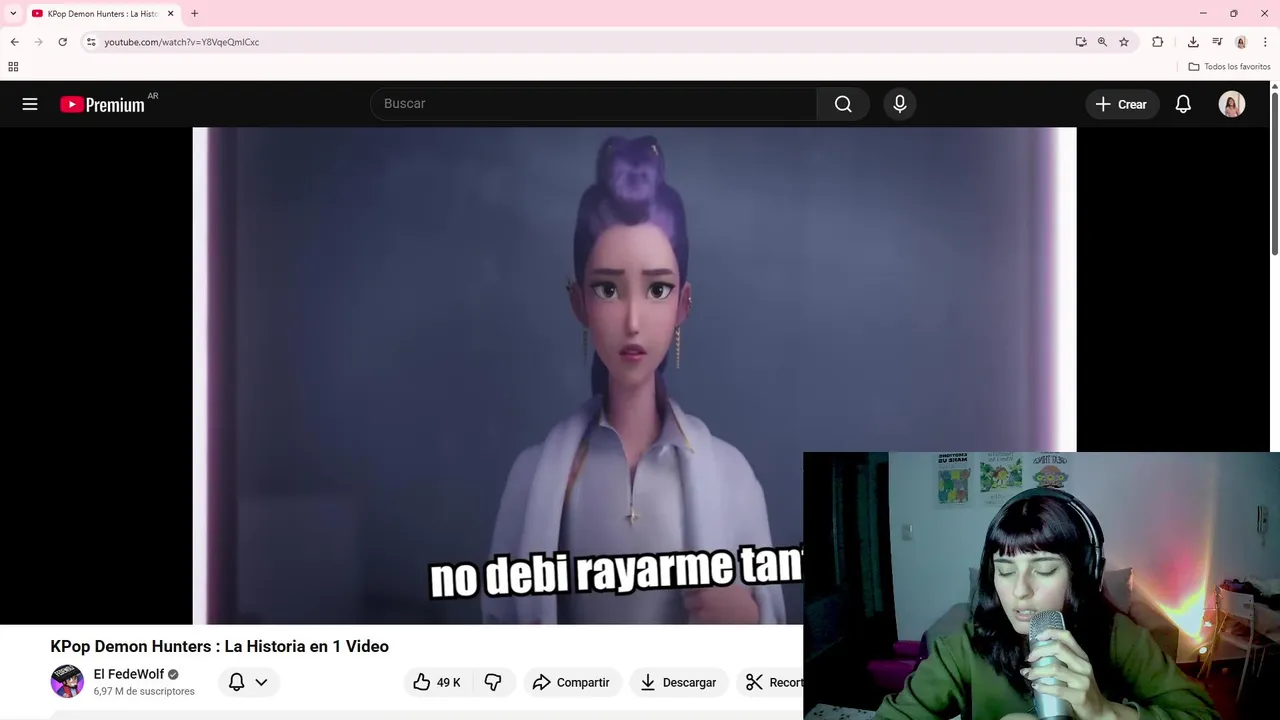Open YouTube notifications bell
The width and height of the screenshot is (1280, 720).
click(1183, 104)
